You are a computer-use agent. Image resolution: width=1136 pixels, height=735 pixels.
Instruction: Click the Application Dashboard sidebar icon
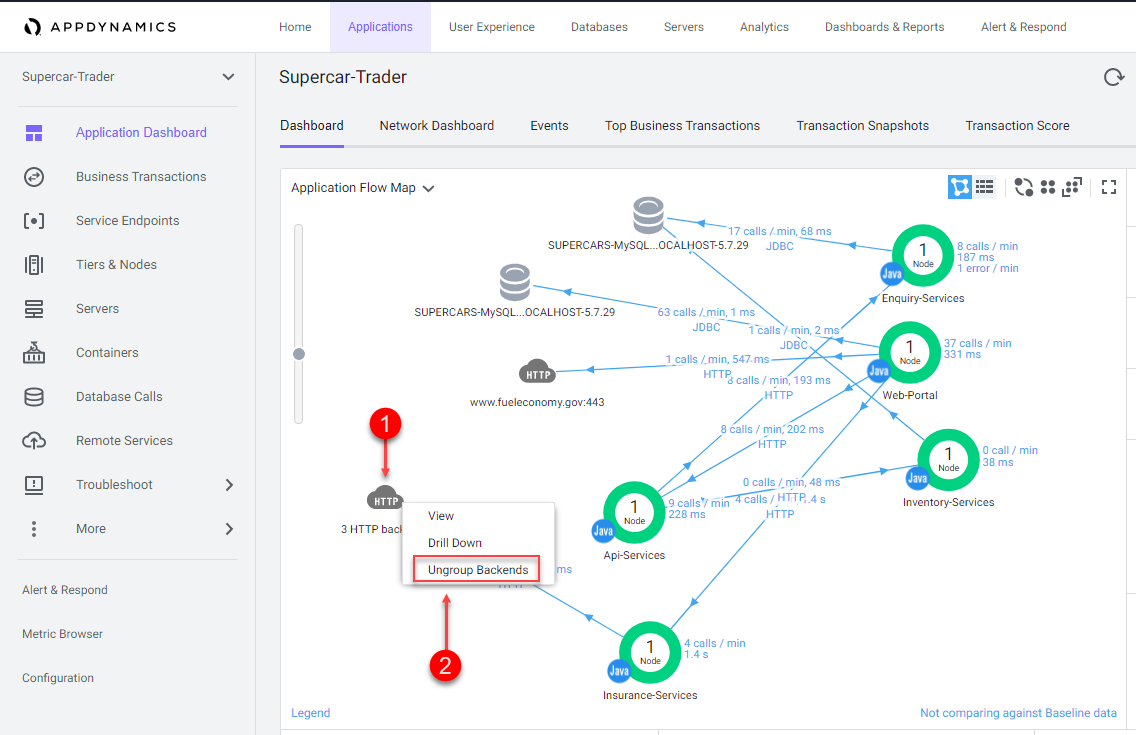pos(34,133)
